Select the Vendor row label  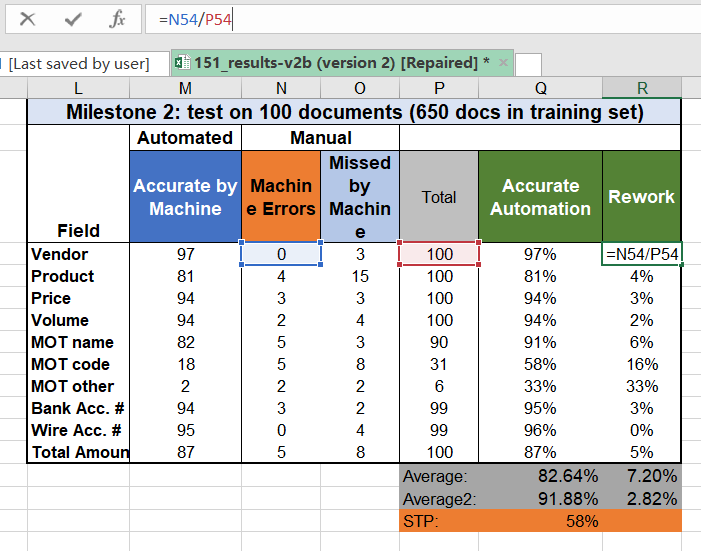(x=78, y=254)
